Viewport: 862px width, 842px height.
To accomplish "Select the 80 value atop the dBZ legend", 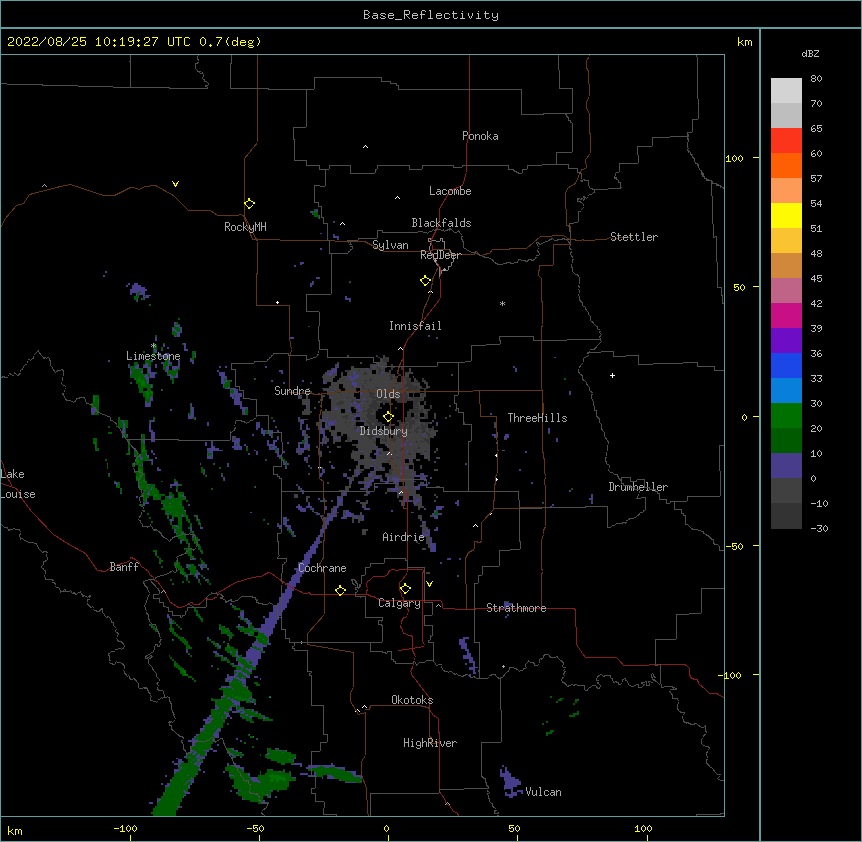I will tap(816, 79).
